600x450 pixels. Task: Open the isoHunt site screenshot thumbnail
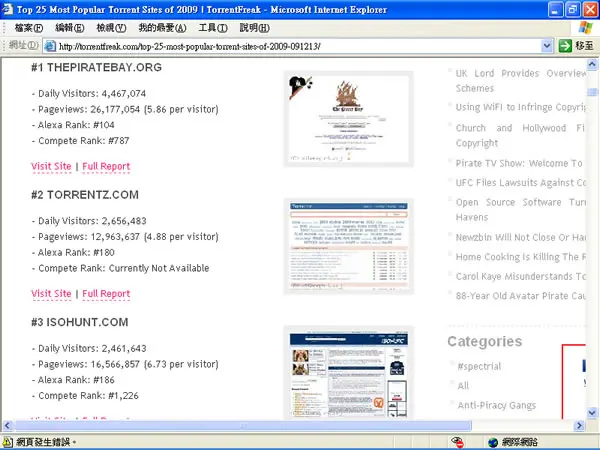point(349,374)
